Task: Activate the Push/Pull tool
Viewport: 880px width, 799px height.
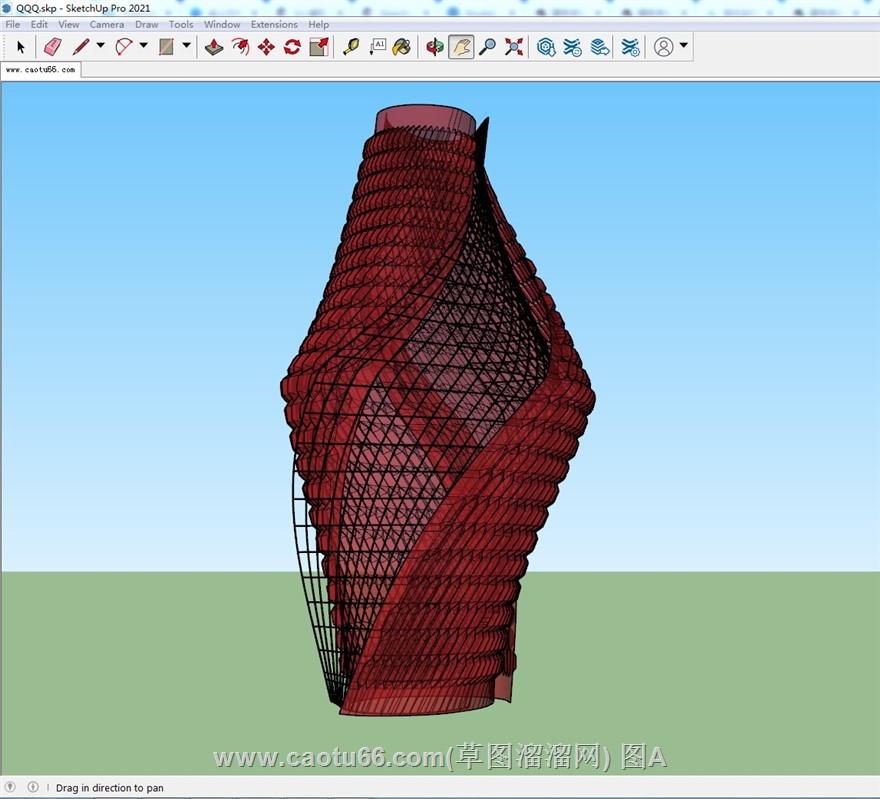Action: point(214,47)
